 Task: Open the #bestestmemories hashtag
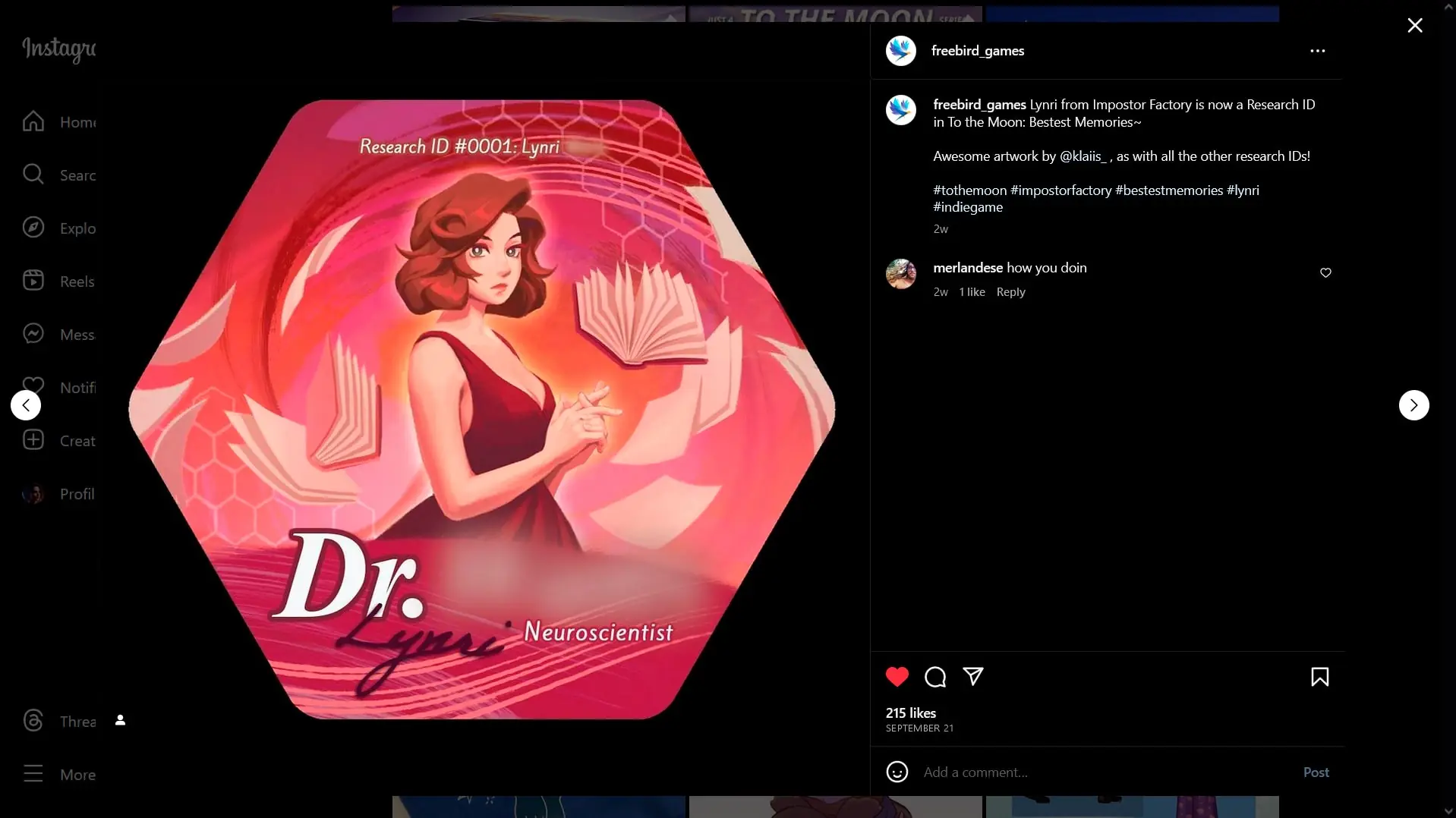point(1168,190)
